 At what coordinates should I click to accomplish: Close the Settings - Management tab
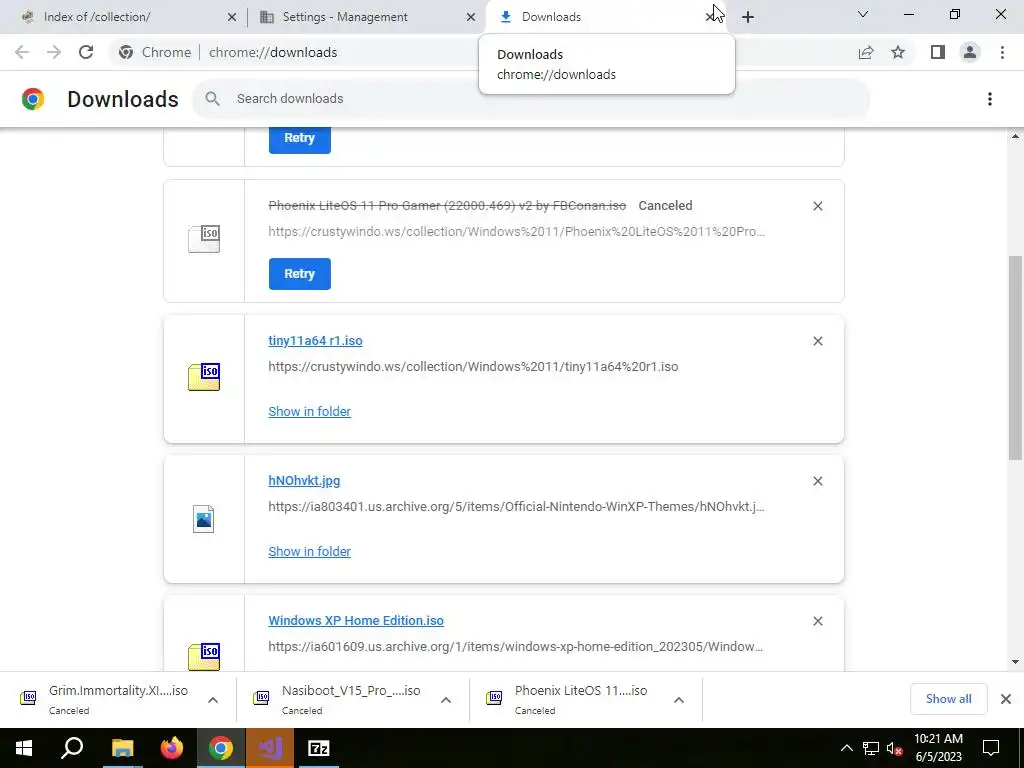pos(471,17)
